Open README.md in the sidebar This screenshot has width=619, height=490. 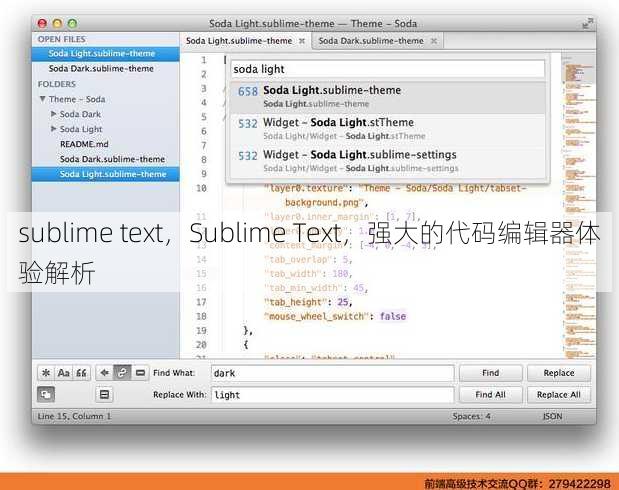click(x=84, y=144)
